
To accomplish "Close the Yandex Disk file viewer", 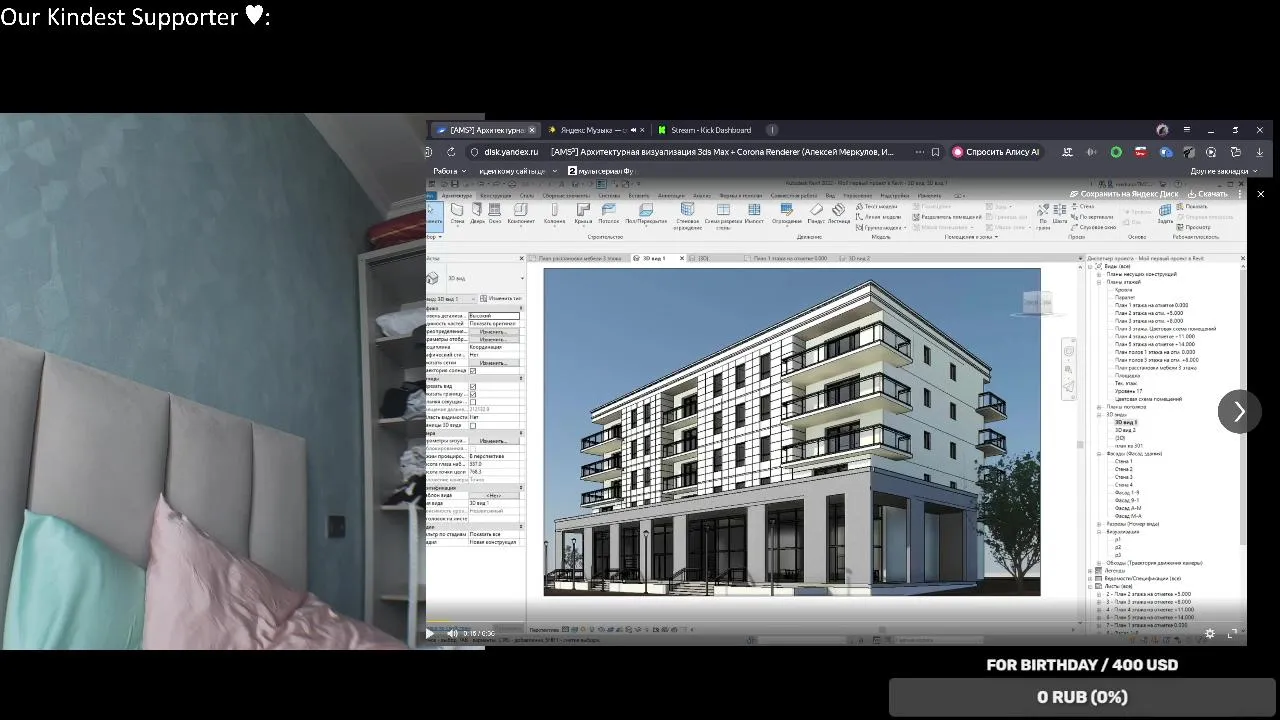I will tap(1261, 194).
